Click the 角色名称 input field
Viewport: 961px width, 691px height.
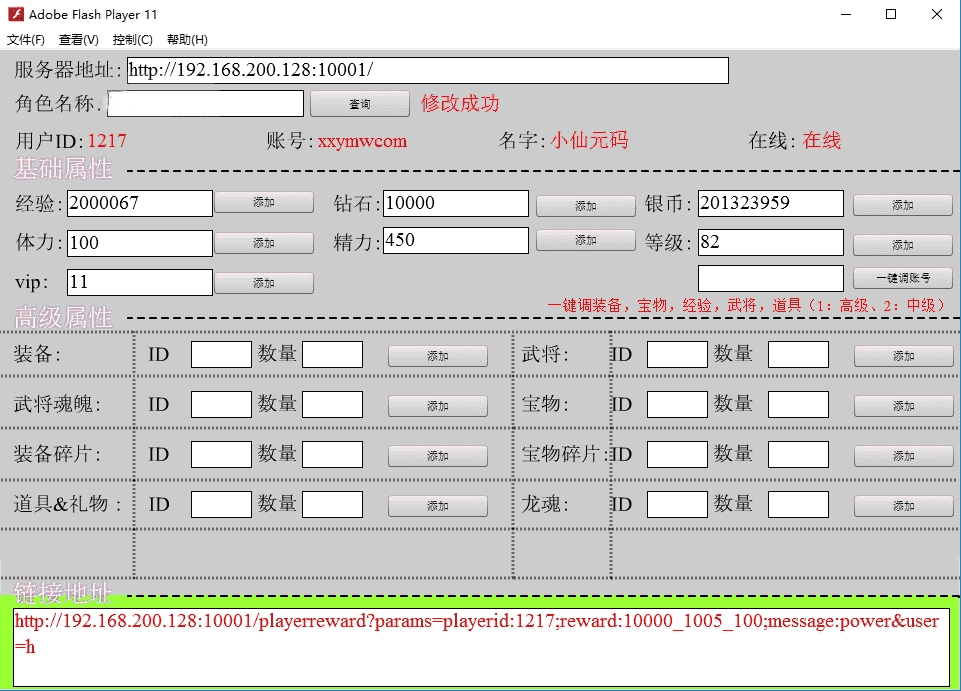click(x=205, y=104)
